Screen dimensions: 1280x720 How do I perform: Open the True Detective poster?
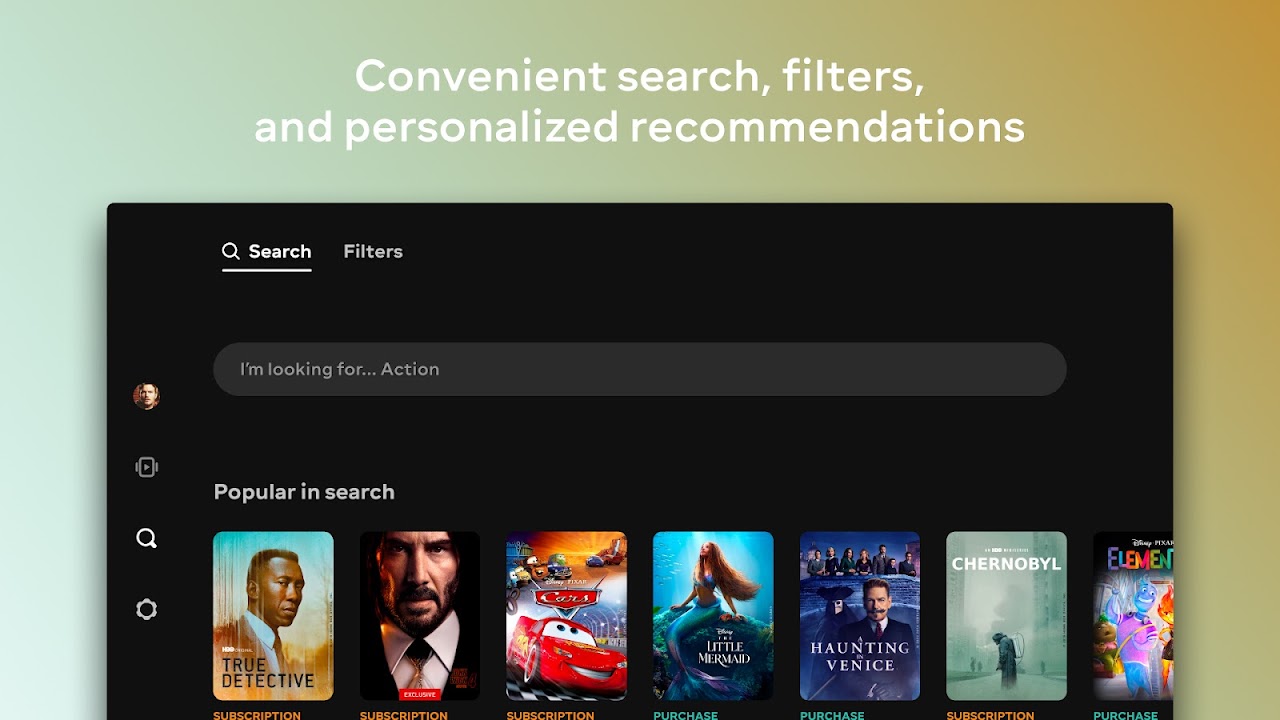point(273,616)
